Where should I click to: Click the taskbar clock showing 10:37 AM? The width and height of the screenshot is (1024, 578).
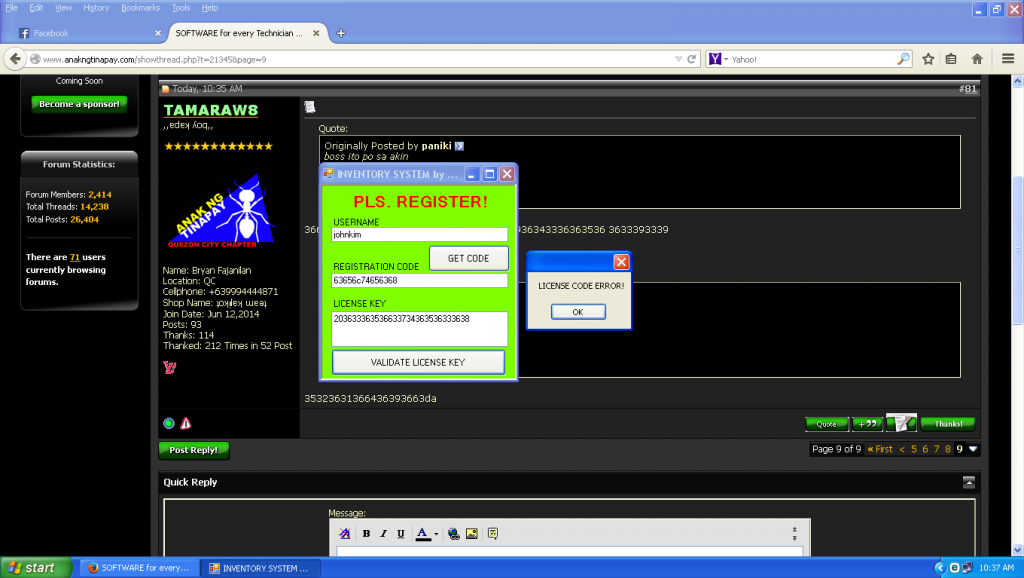click(996, 568)
